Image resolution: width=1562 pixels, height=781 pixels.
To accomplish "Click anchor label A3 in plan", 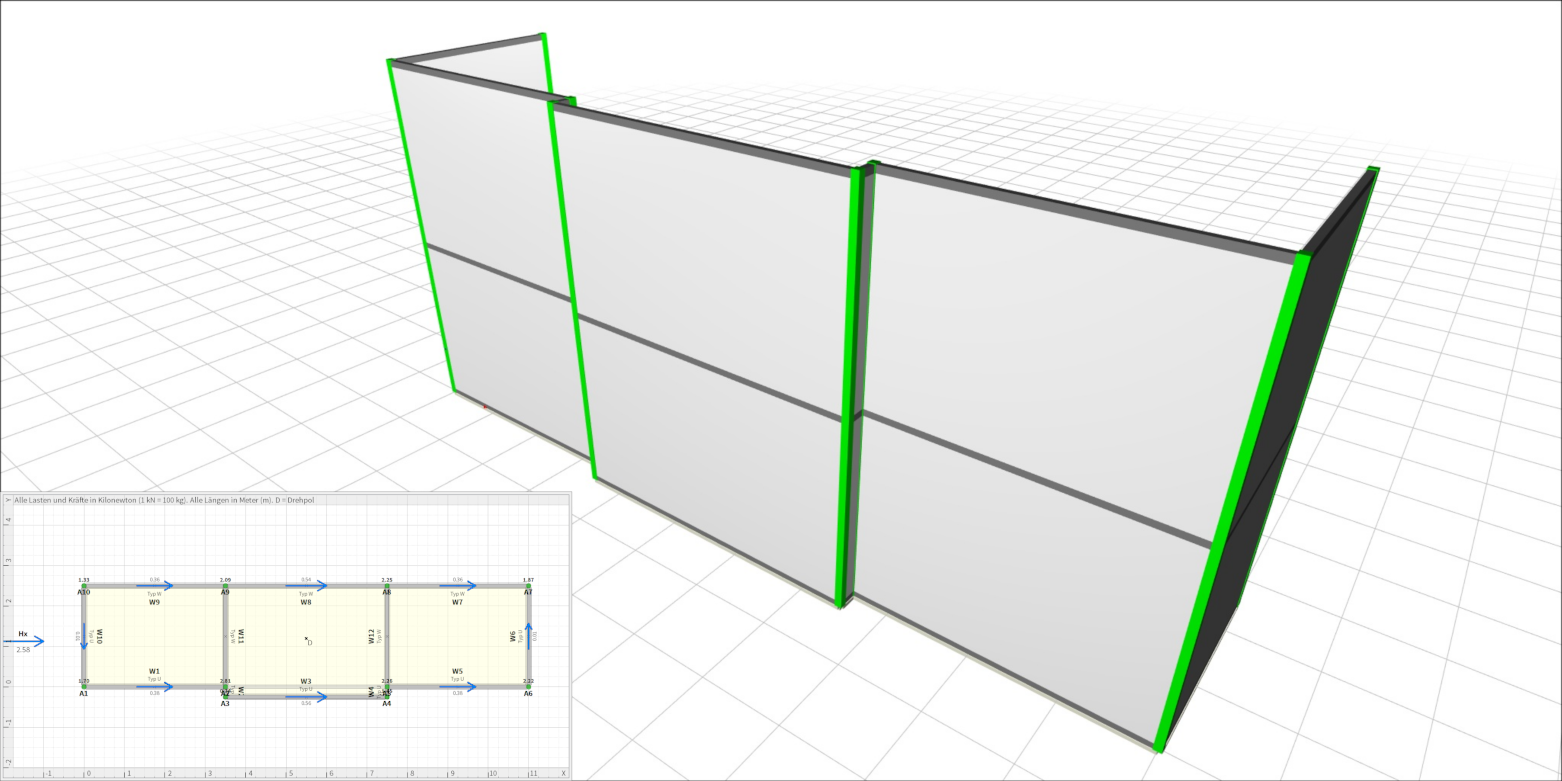I will [225, 703].
